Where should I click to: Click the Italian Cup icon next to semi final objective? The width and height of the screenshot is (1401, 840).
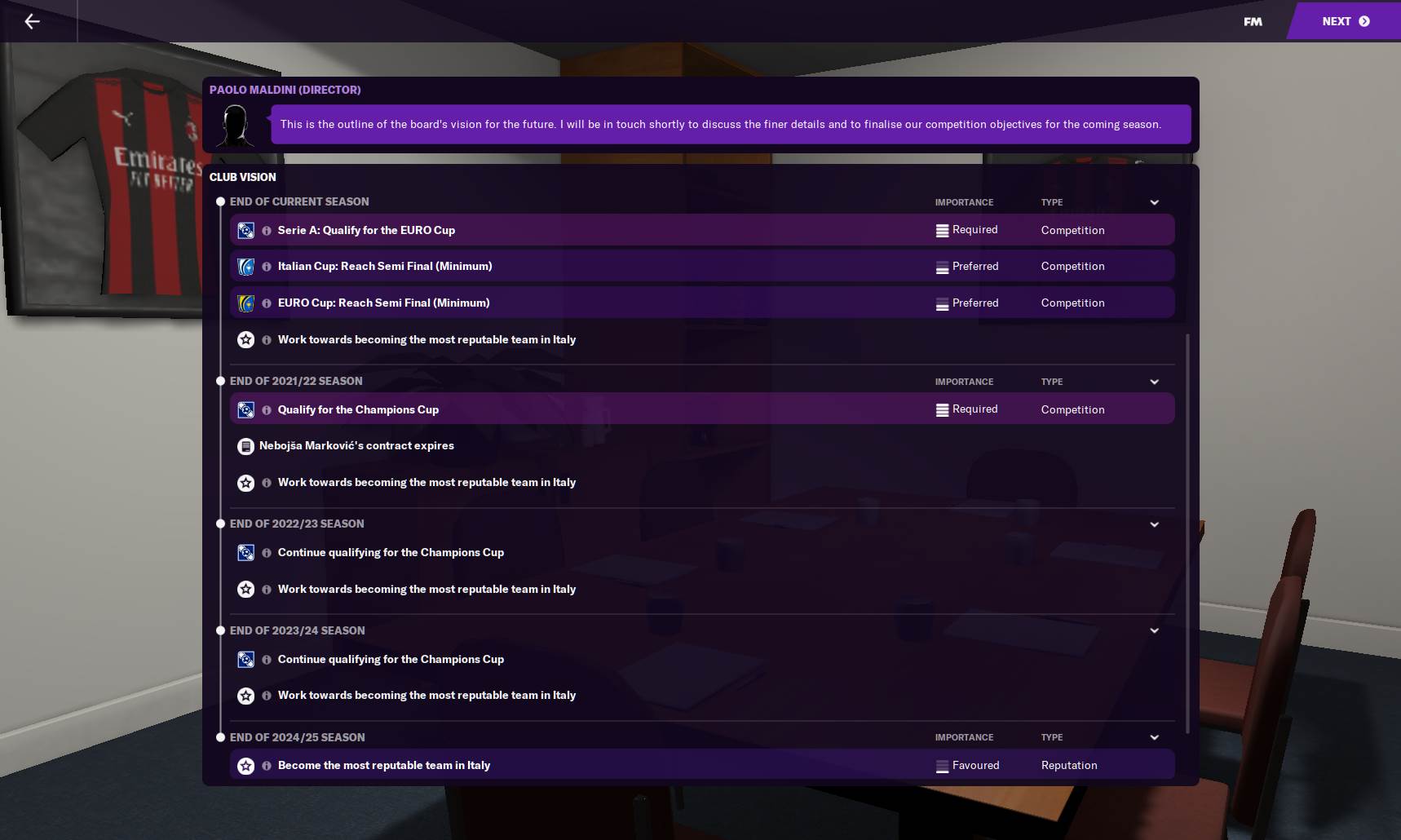coord(246,266)
